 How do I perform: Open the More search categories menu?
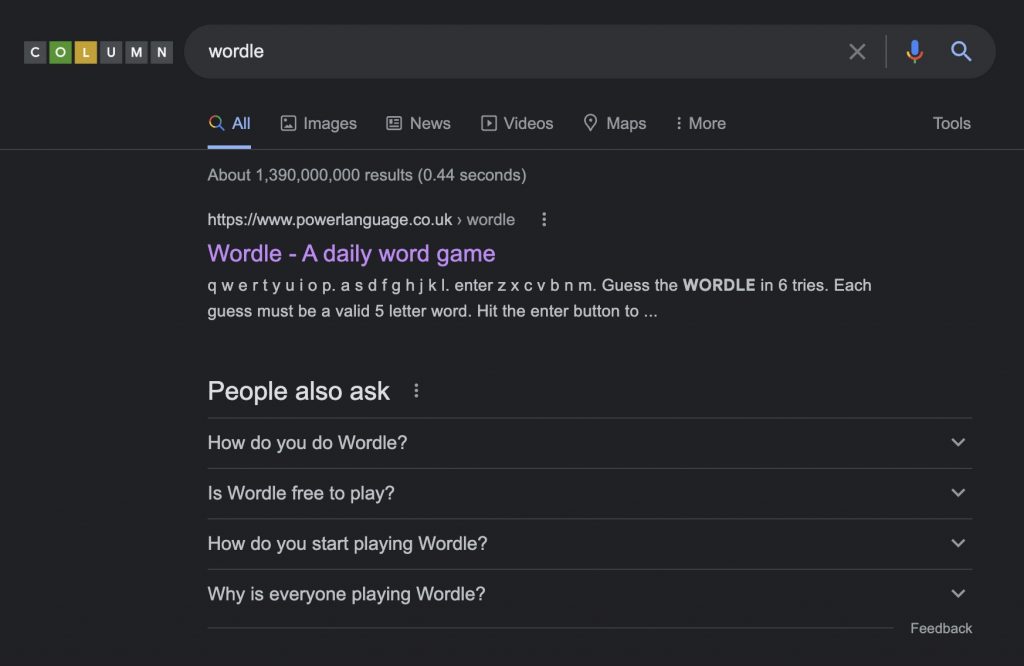pos(700,123)
